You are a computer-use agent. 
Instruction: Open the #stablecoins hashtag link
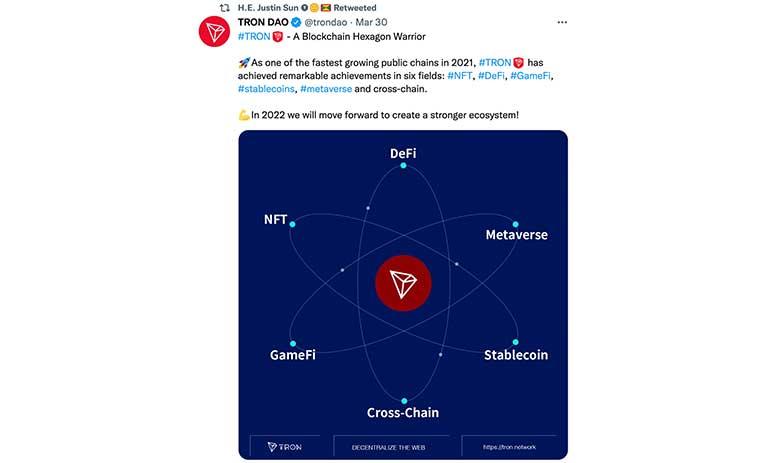coord(266,89)
